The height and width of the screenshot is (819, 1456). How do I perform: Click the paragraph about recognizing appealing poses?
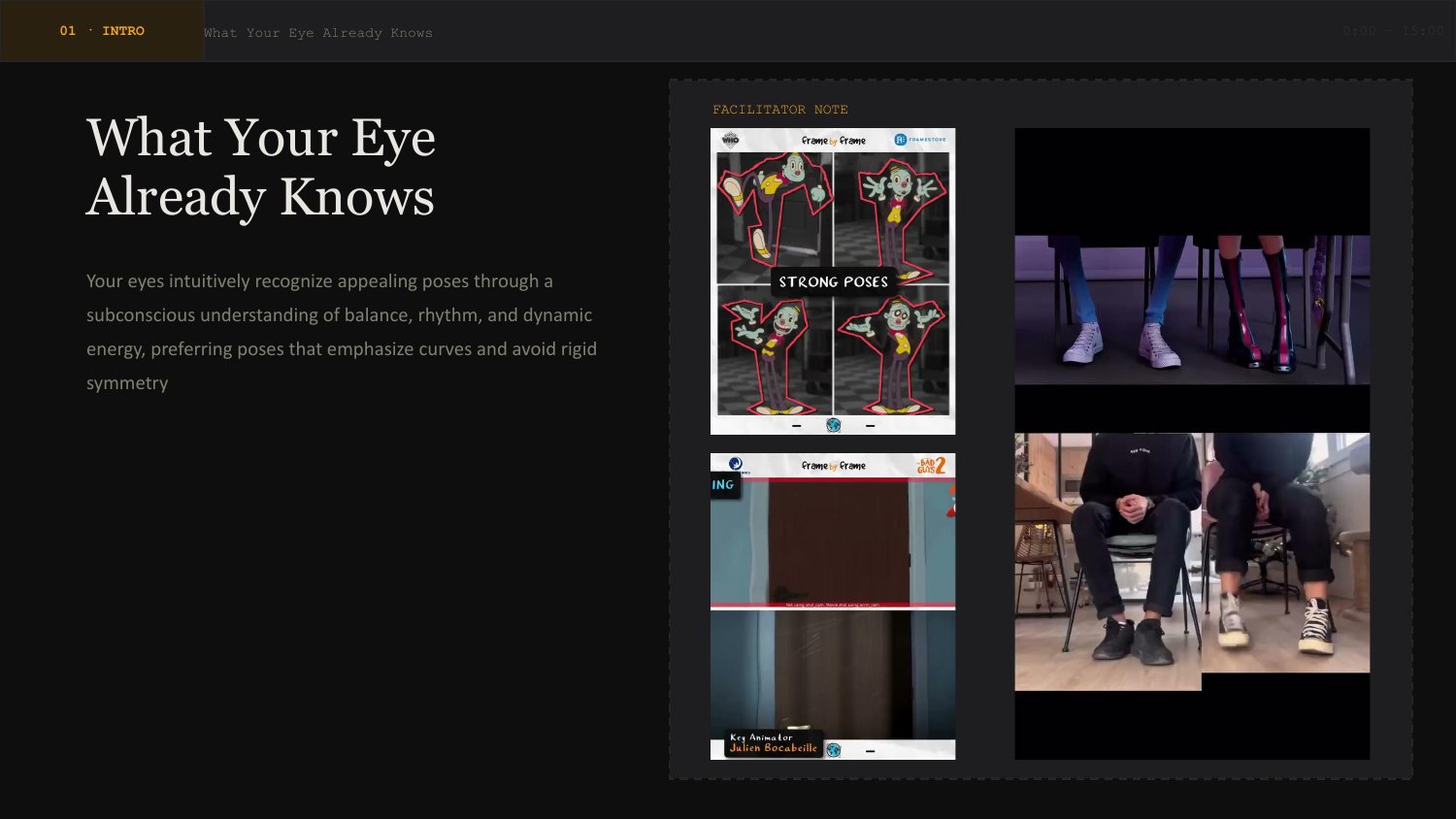[342, 332]
